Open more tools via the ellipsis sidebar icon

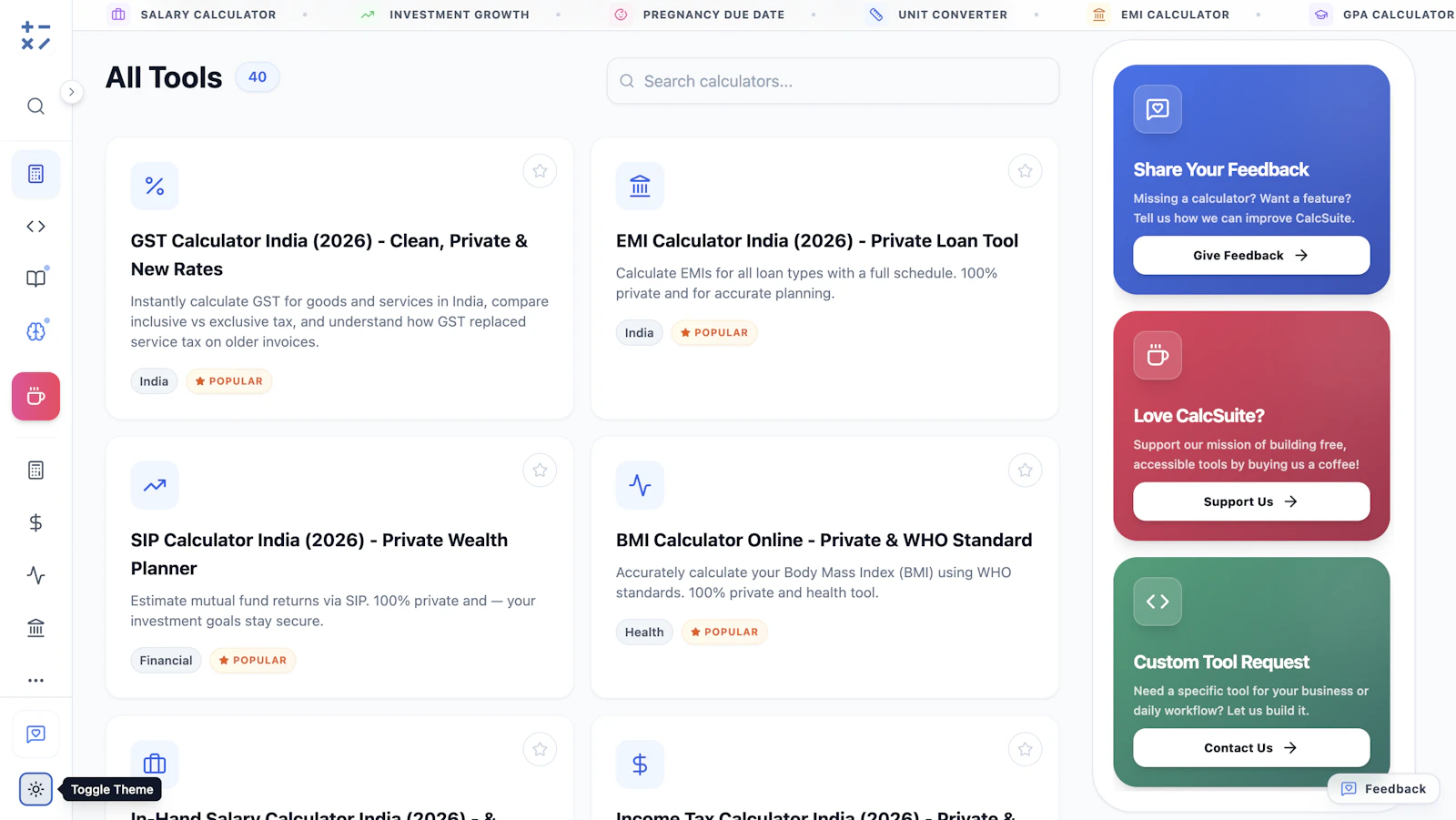coord(35,680)
